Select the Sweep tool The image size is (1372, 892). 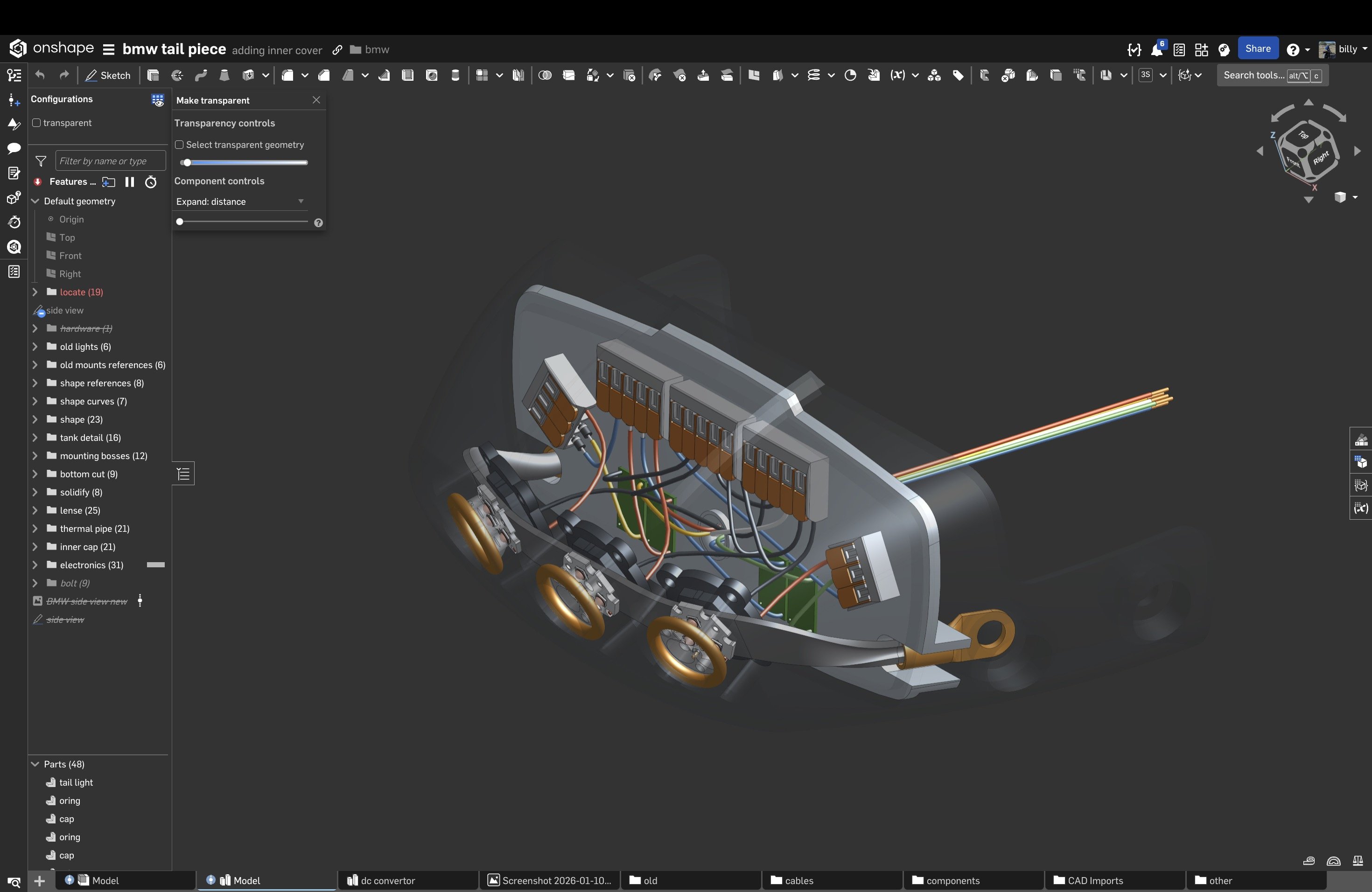201,76
